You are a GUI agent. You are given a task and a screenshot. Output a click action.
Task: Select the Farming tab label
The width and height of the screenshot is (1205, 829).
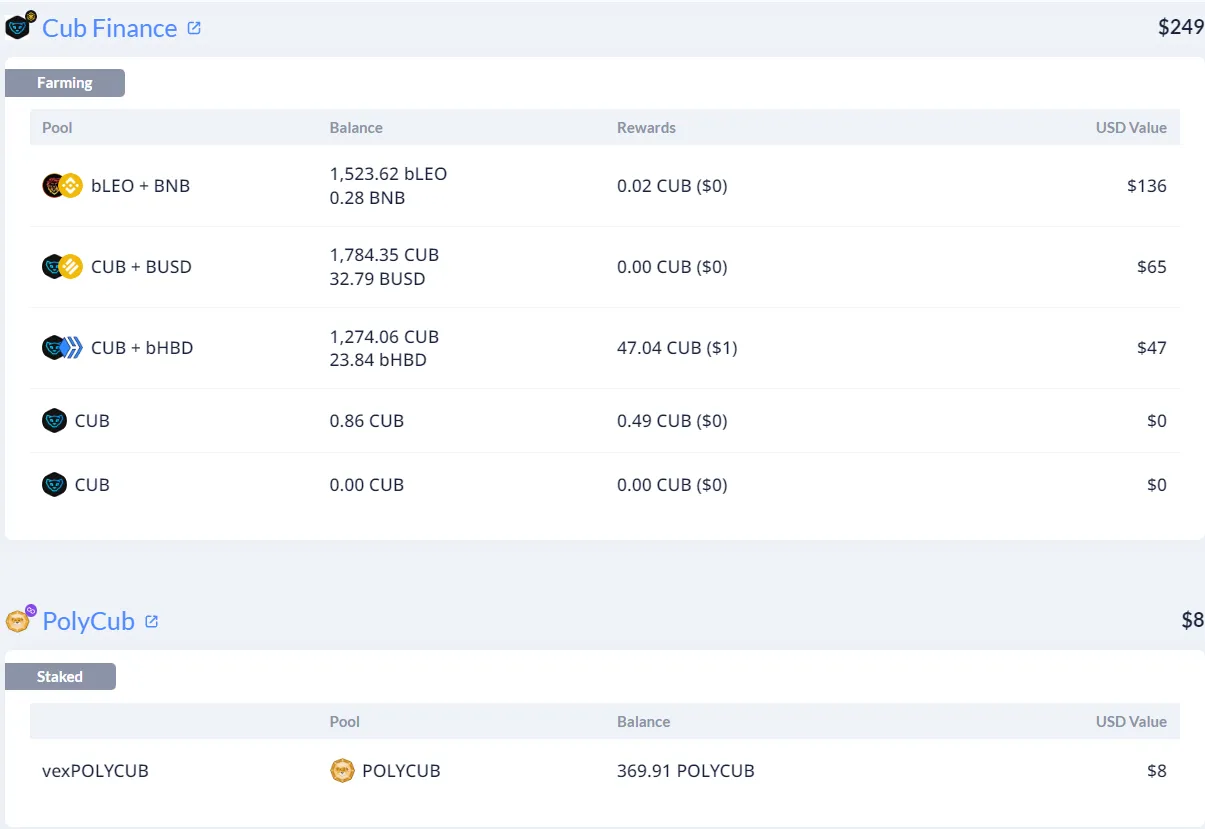[x=65, y=83]
